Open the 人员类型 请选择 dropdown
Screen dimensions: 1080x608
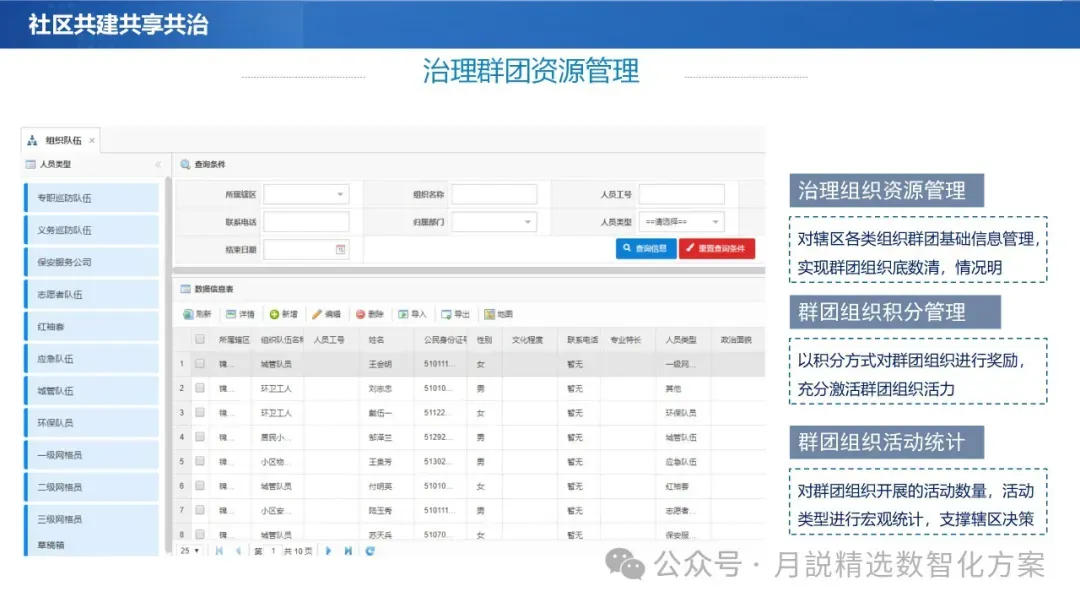click(682, 222)
